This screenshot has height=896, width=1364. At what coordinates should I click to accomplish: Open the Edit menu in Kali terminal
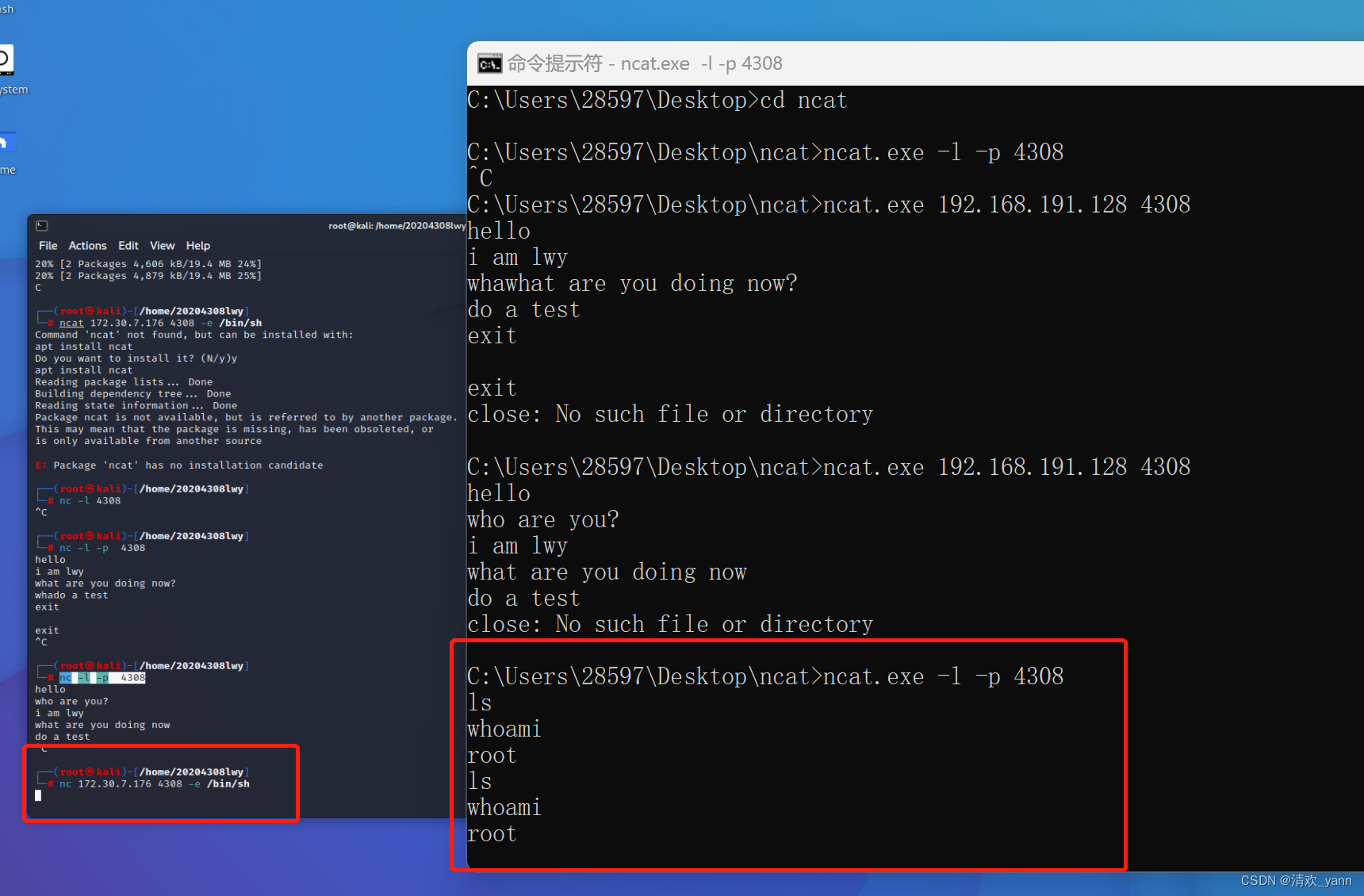[128, 246]
